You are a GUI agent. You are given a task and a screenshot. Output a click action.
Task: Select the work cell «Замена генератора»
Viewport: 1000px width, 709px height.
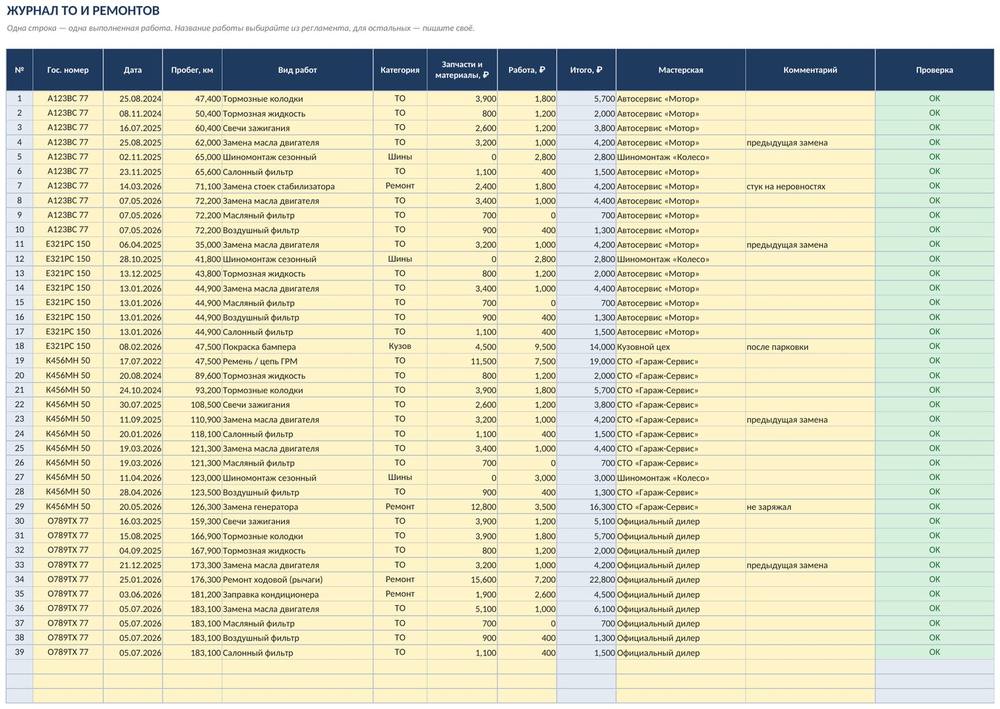pos(297,507)
